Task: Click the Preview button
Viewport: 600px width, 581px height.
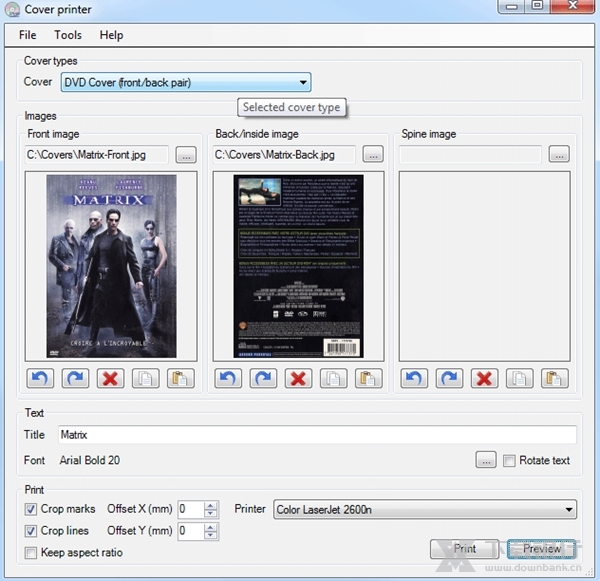Action: (542, 549)
